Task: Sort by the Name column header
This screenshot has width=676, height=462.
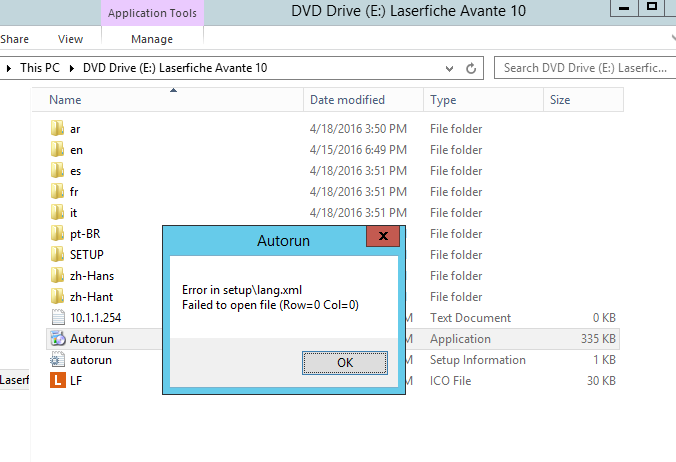Action: pyautogui.click(x=168, y=100)
